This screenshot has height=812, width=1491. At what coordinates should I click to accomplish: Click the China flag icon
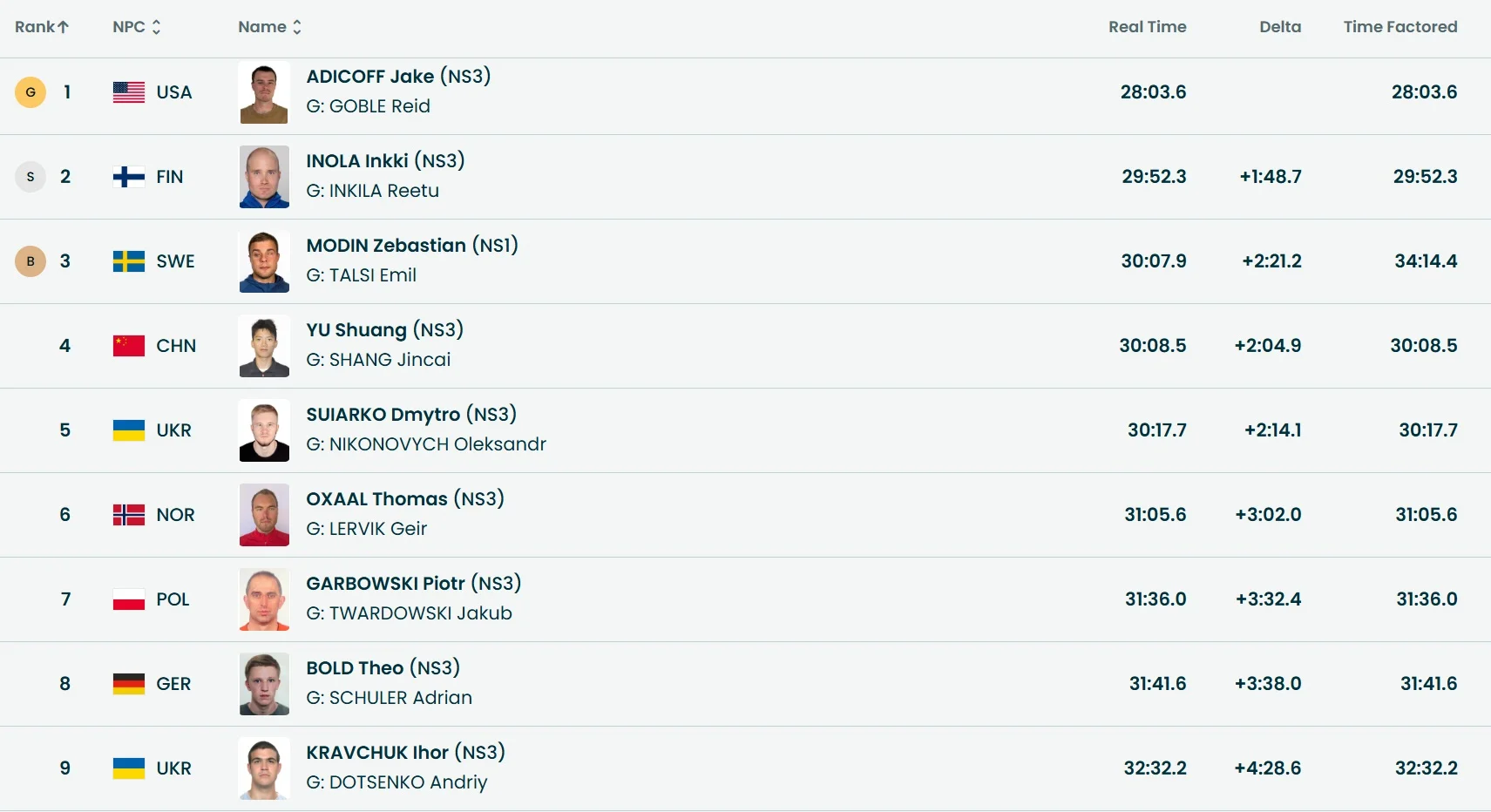click(x=129, y=346)
